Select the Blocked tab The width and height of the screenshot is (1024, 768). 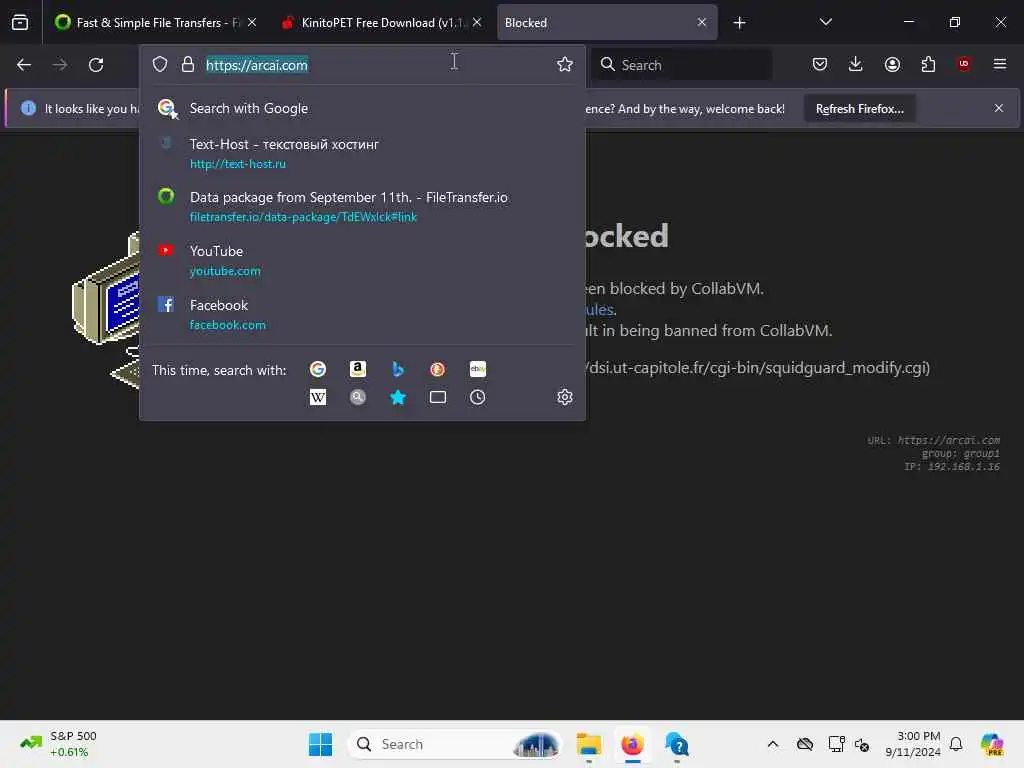(607, 22)
